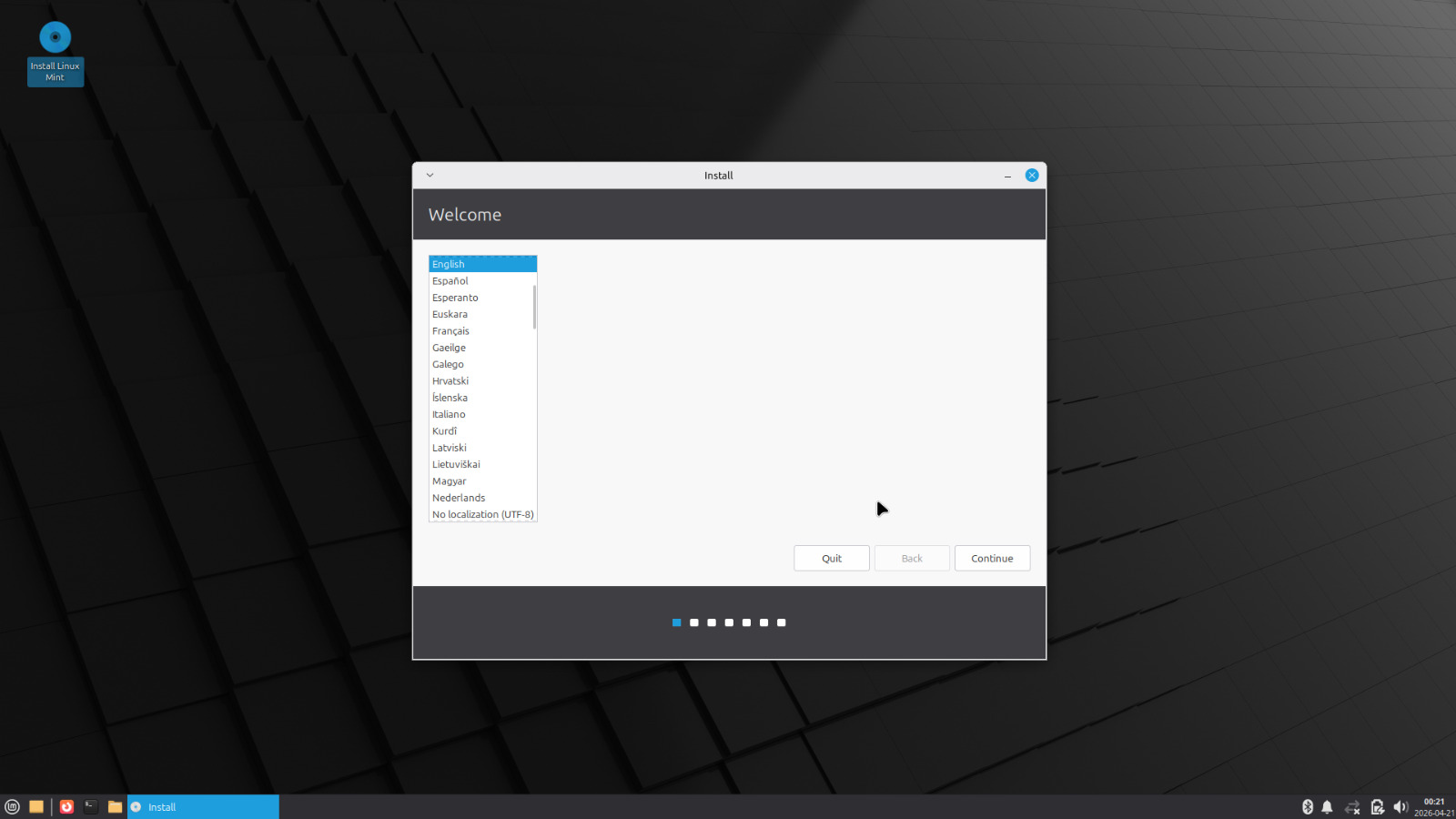
Task: Select Français in the language list
Action: (x=451, y=331)
